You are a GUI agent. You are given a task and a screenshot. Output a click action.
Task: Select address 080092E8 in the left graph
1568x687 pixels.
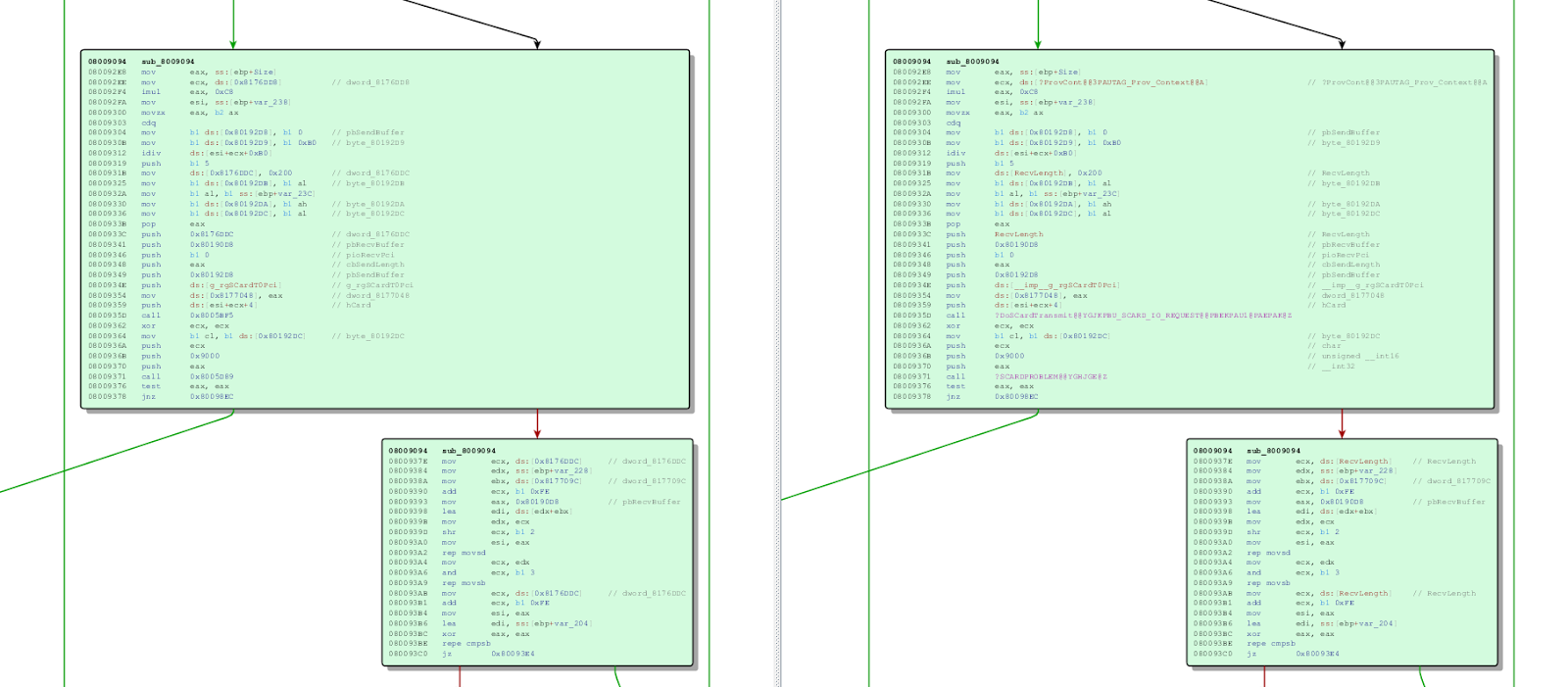[107, 72]
